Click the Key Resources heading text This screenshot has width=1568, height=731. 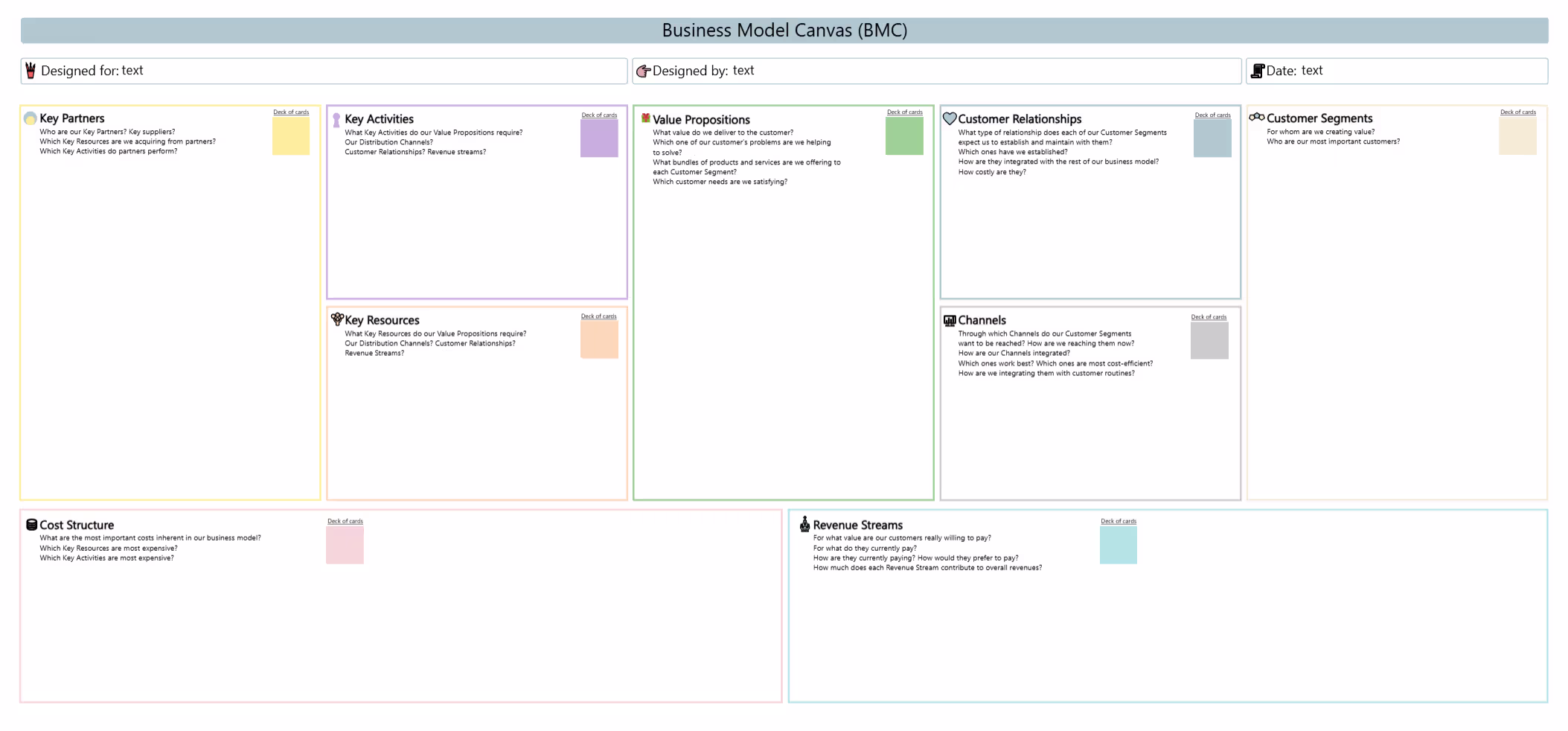pyautogui.click(x=382, y=320)
